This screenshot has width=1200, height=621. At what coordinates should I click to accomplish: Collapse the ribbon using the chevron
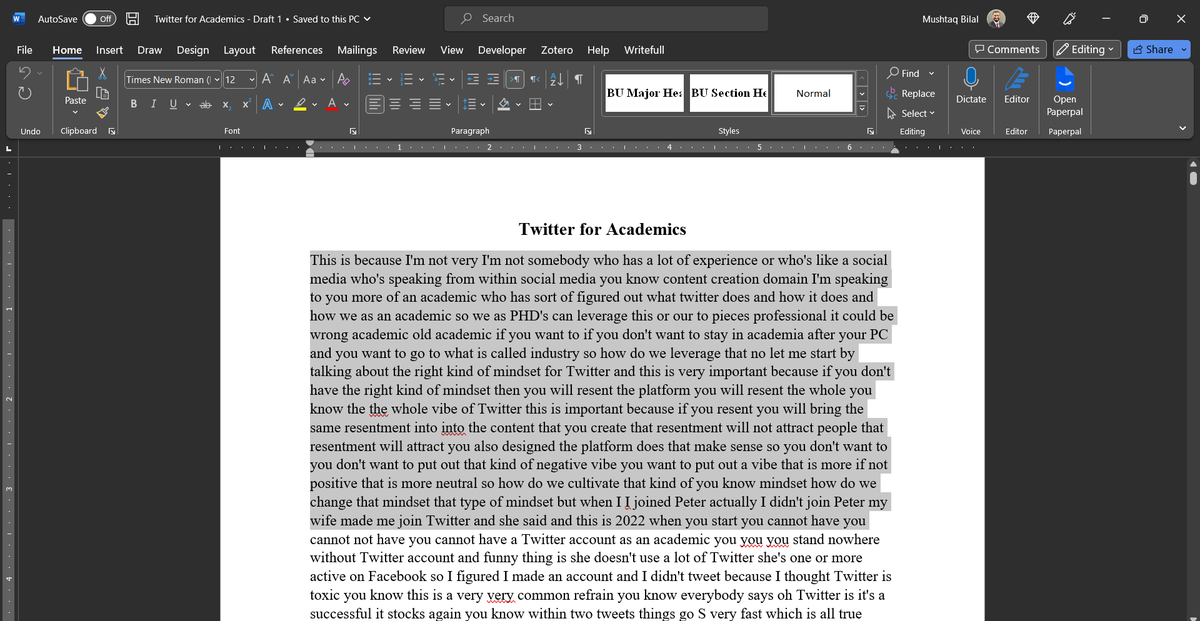coord(1184,127)
